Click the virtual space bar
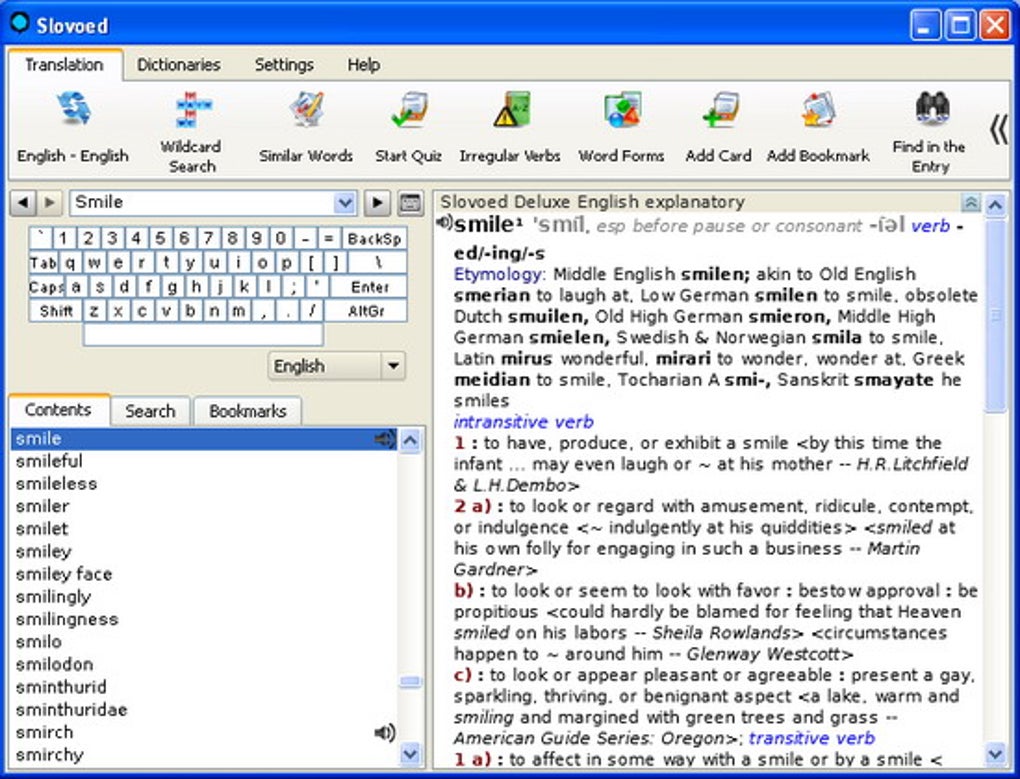Viewport: 1020px width, 779px height. [x=203, y=335]
